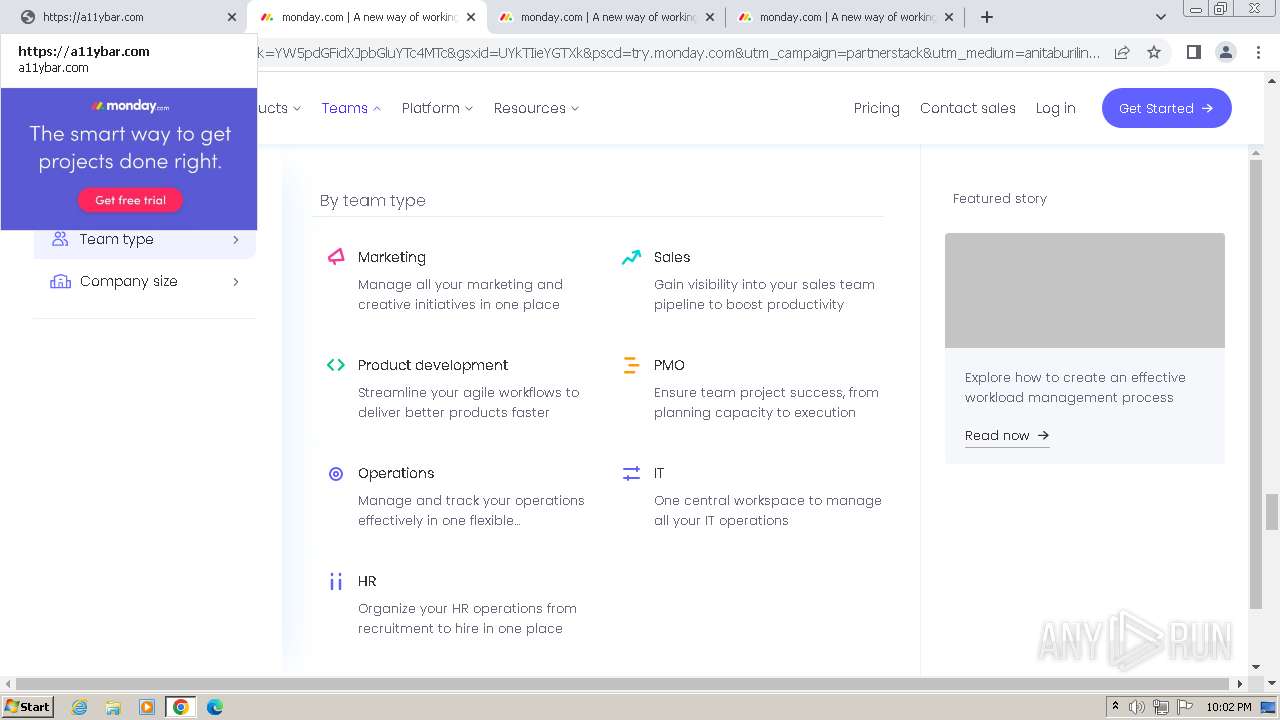
Task: Click the Get free trial button
Action: click(x=131, y=200)
